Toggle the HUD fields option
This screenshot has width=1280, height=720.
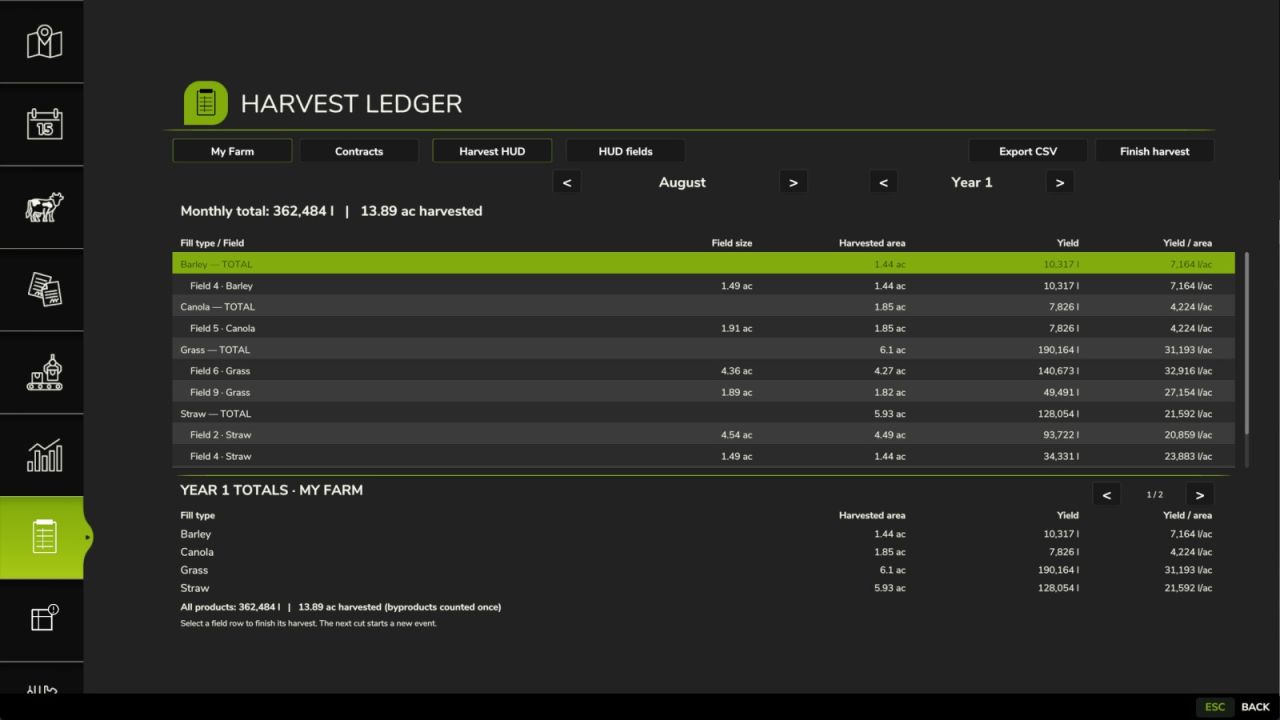click(x=626, y=151)
